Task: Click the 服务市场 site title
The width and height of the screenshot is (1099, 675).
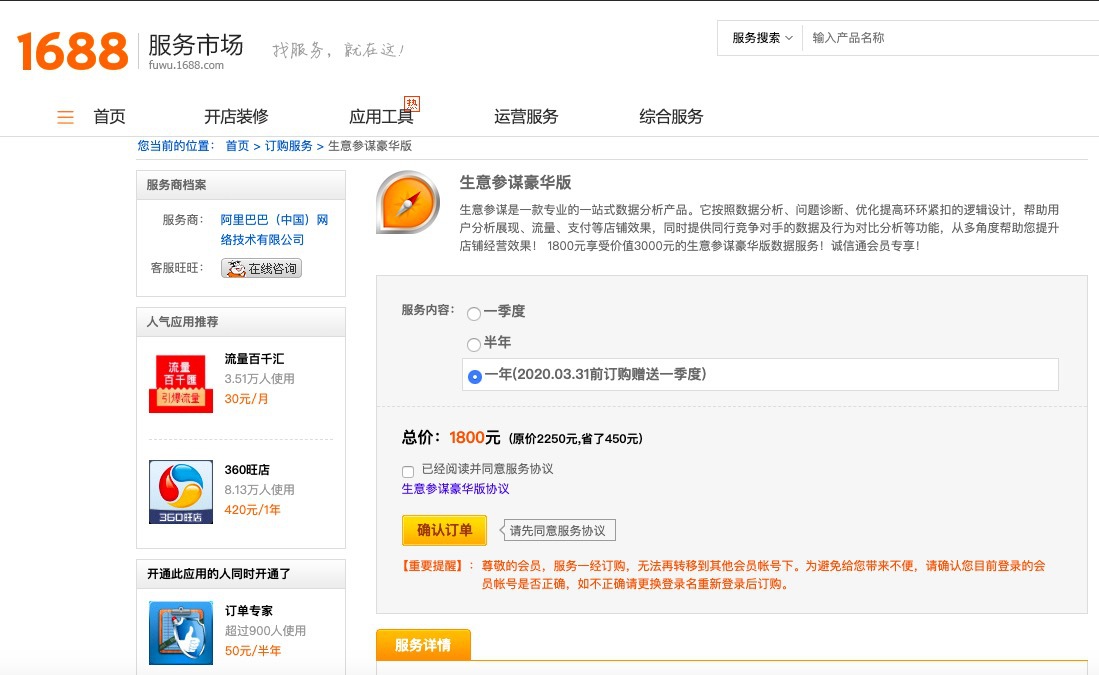Action: (196, 44)
